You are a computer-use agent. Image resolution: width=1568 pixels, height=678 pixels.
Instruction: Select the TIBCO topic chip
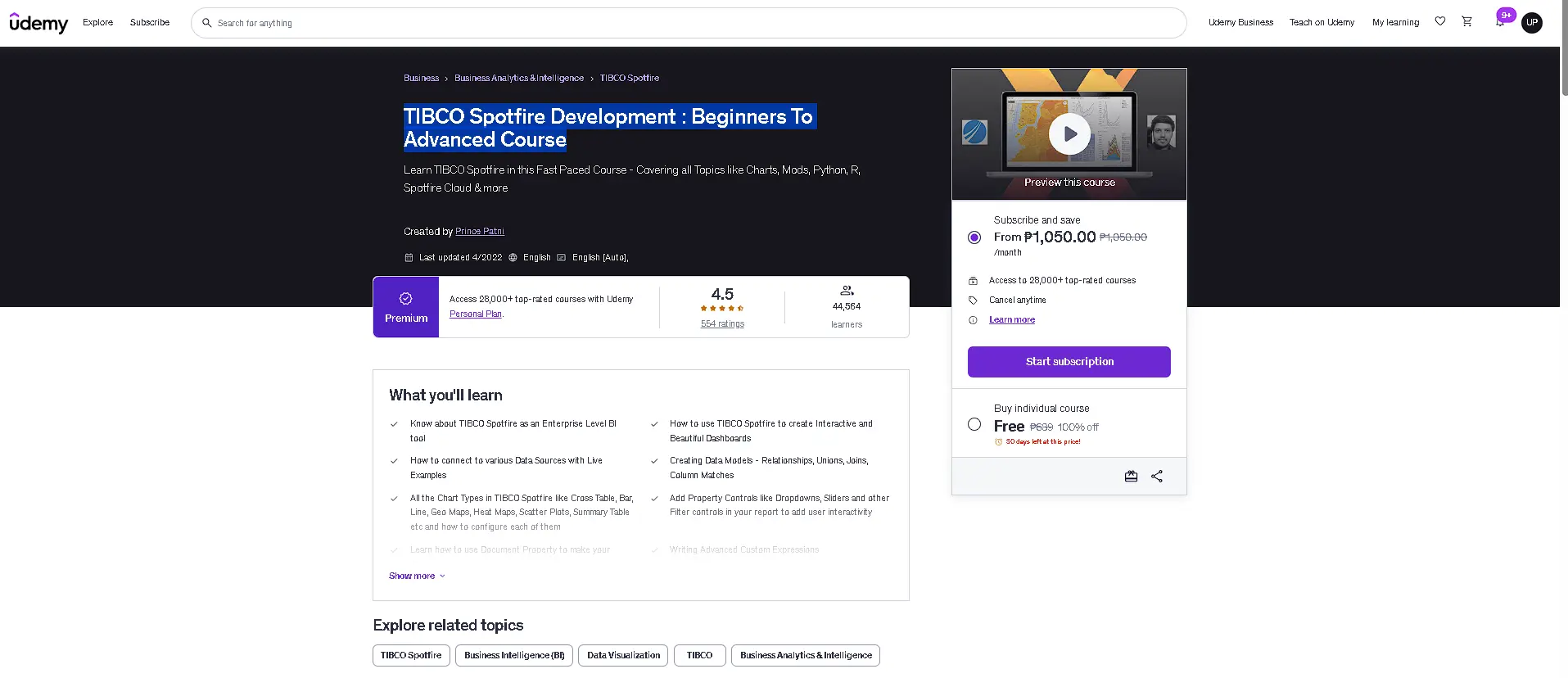pyautogui.click(x=699, y=656)
